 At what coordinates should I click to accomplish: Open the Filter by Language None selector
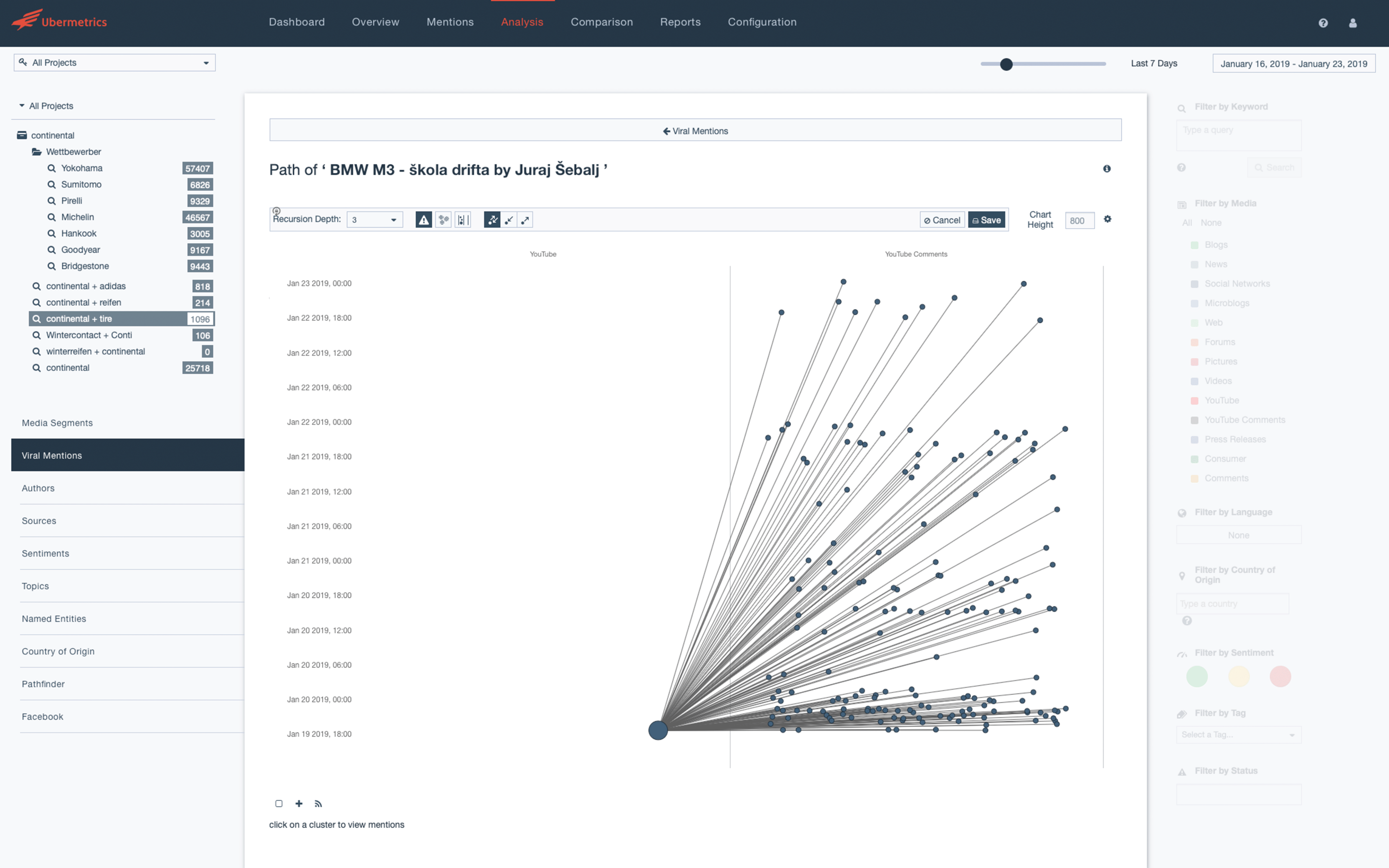click(x=1239, y=535)
